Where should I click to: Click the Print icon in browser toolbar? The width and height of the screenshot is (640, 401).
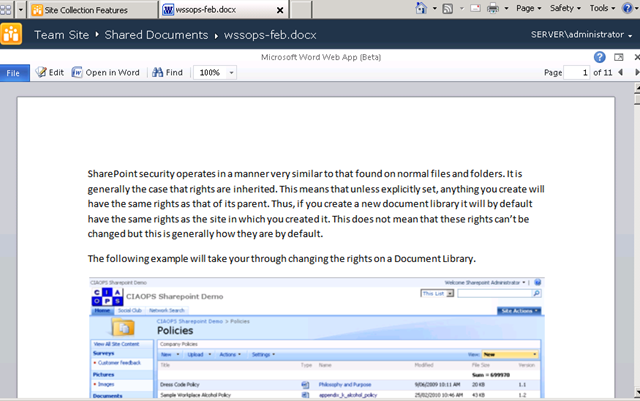[493, 8]
